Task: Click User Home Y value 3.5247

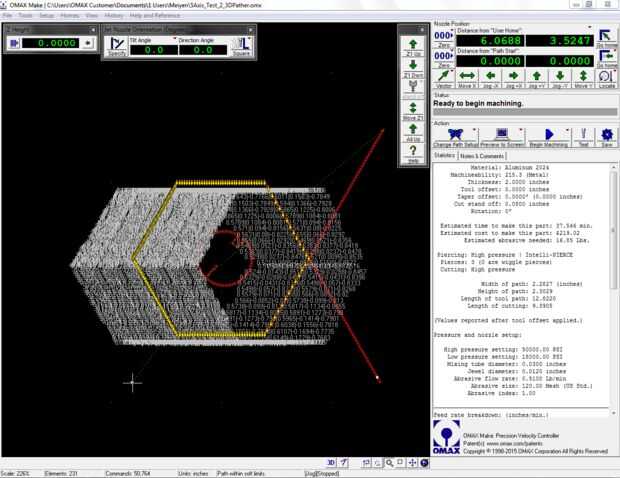Action: pos(560,40)
